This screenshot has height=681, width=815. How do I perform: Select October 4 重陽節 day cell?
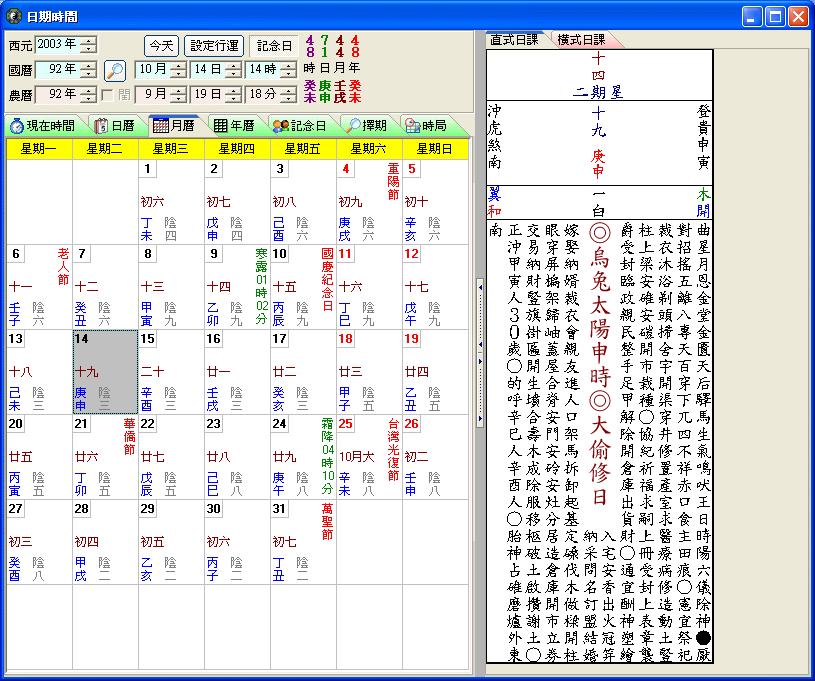[369, 202]
